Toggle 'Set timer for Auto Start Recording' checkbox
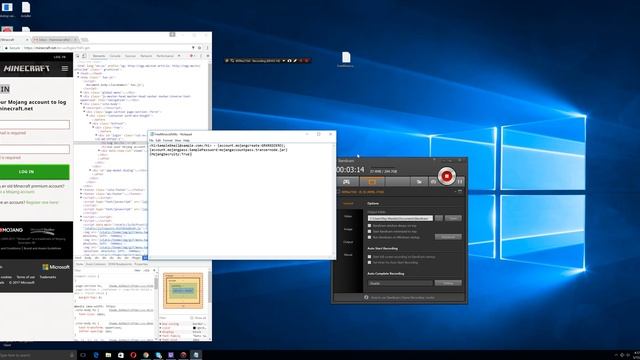Image resolution: width=640 pixels, height=360 pixels. [370, 262]
